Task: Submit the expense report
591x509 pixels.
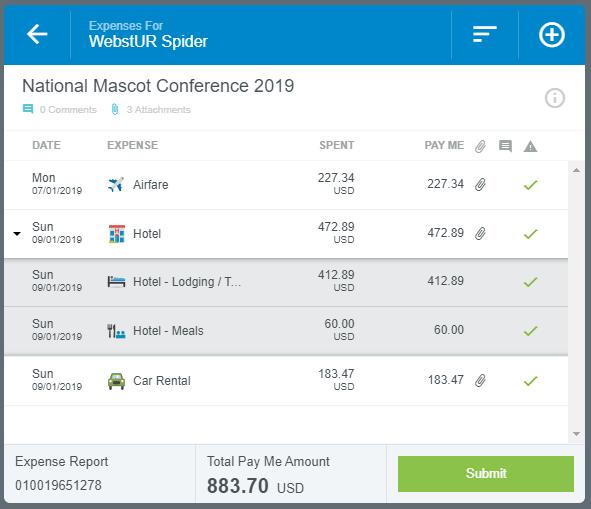Action: 486,474
